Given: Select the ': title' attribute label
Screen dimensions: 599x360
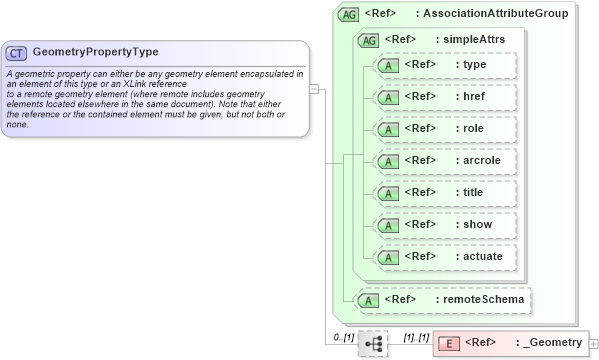Looking at the screenshot, I should (469, 192).
